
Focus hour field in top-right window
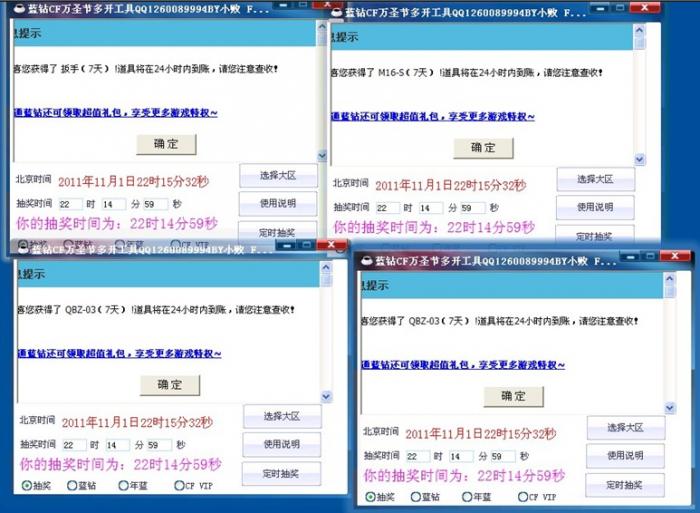(388, 208)
